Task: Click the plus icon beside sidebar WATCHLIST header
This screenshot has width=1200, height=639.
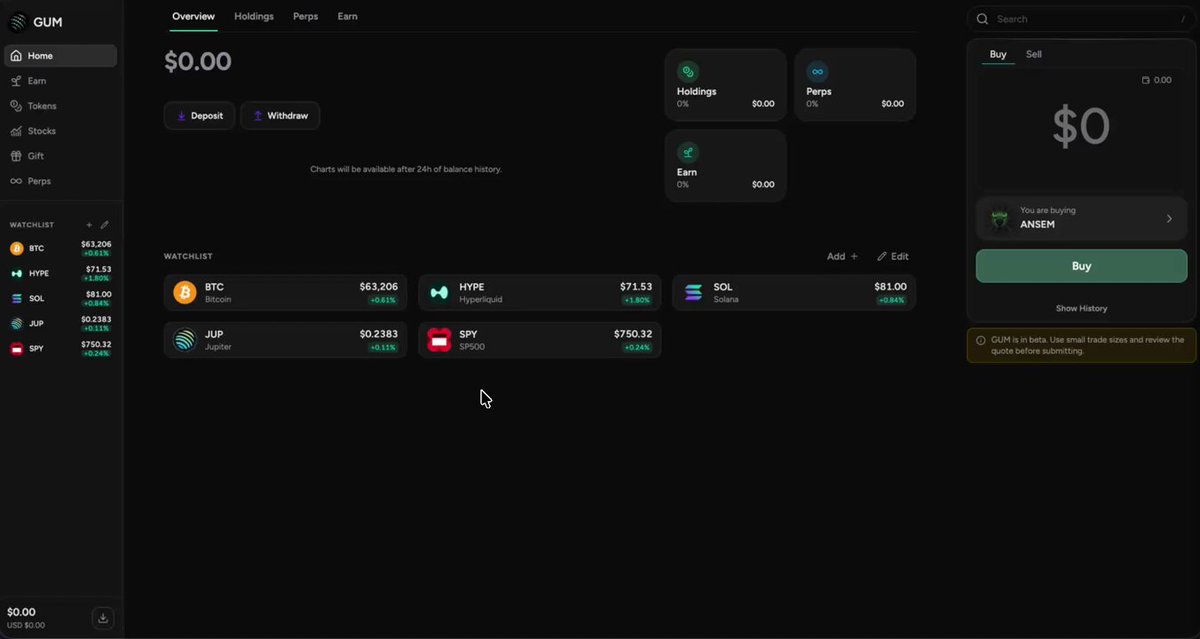Action: [89, 225]
